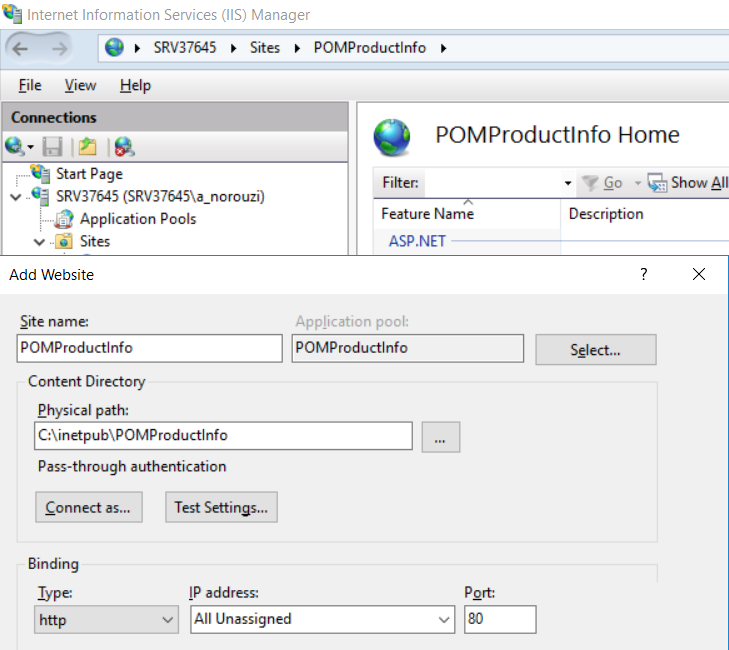This screenshot has width=729, height=650.
Task: Open the connection globe dropdown arrow
Action: (x=31, y=147)
